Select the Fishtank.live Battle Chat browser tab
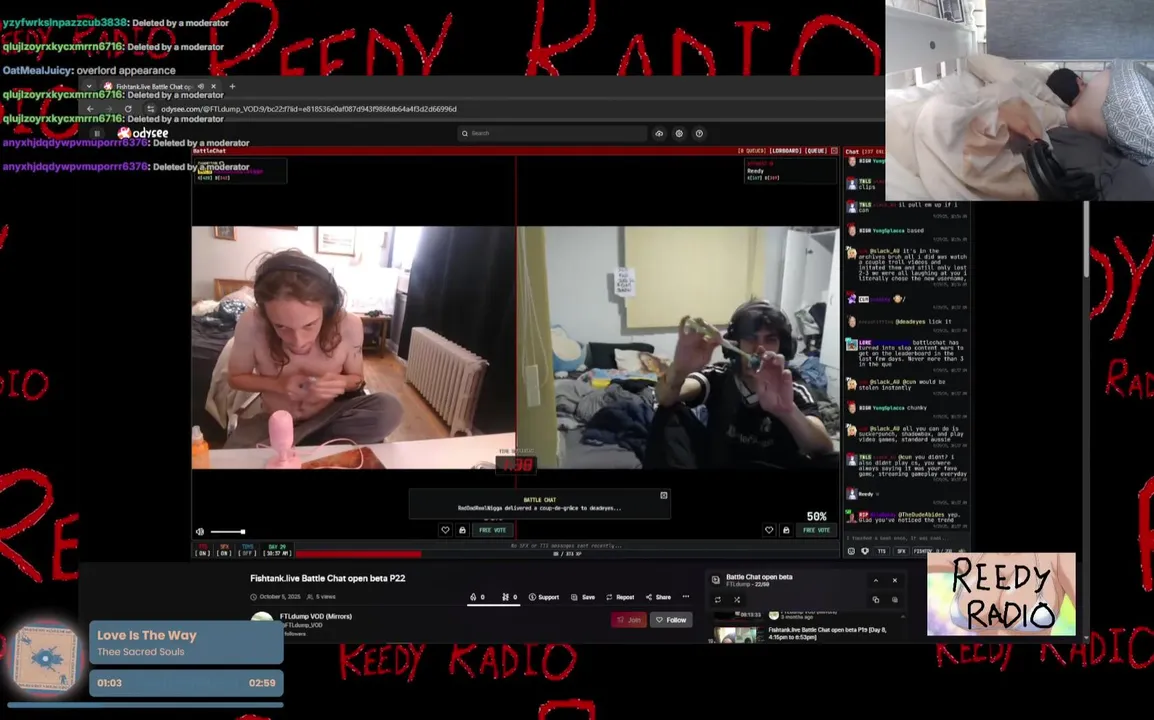This screenshot has height=720, width=1154. tap(160, 86)
